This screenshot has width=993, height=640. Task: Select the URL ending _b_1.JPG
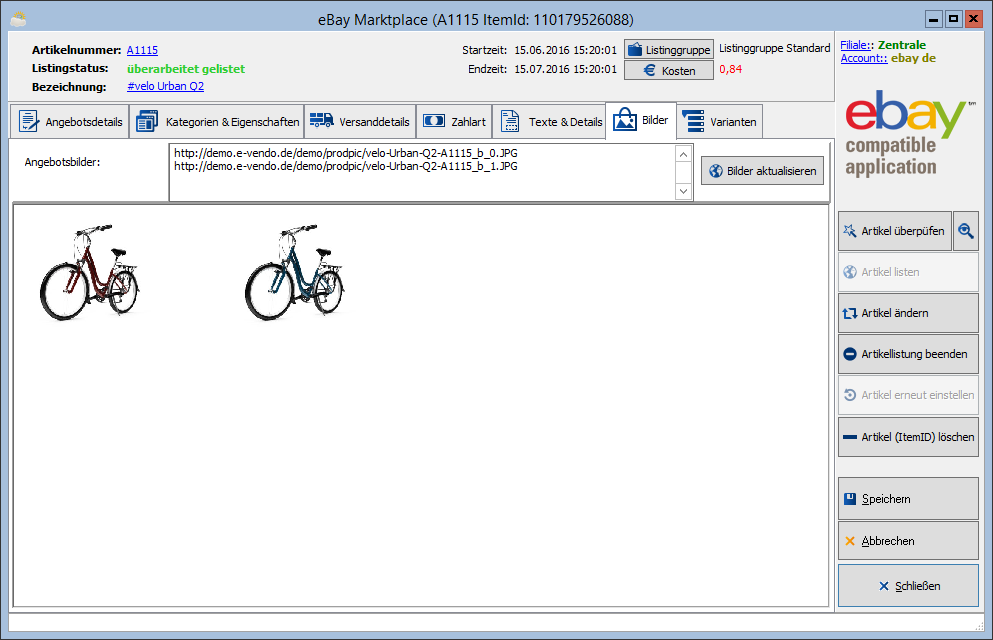click(346, 166)
